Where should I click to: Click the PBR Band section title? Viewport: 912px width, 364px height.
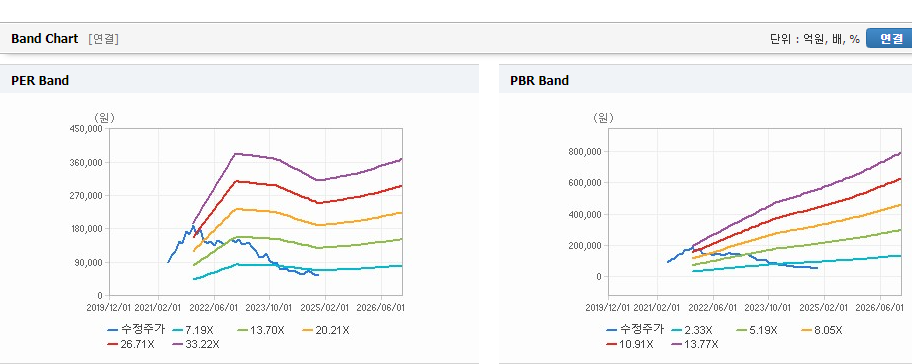[x=539, y=81]
